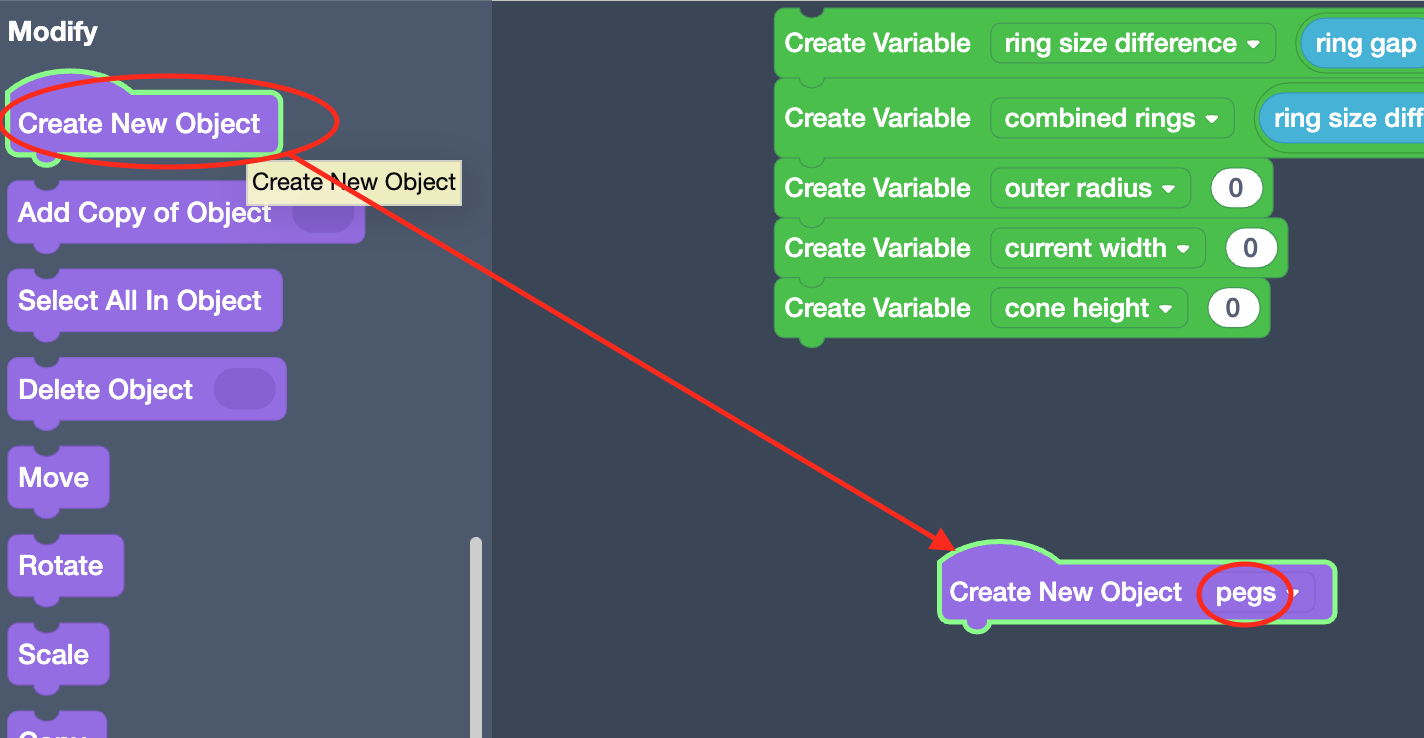The height and width of the screenshot is (738, 1424).
Task: Open the outer radius variable dropdown
Action: tap(1089, 189)
